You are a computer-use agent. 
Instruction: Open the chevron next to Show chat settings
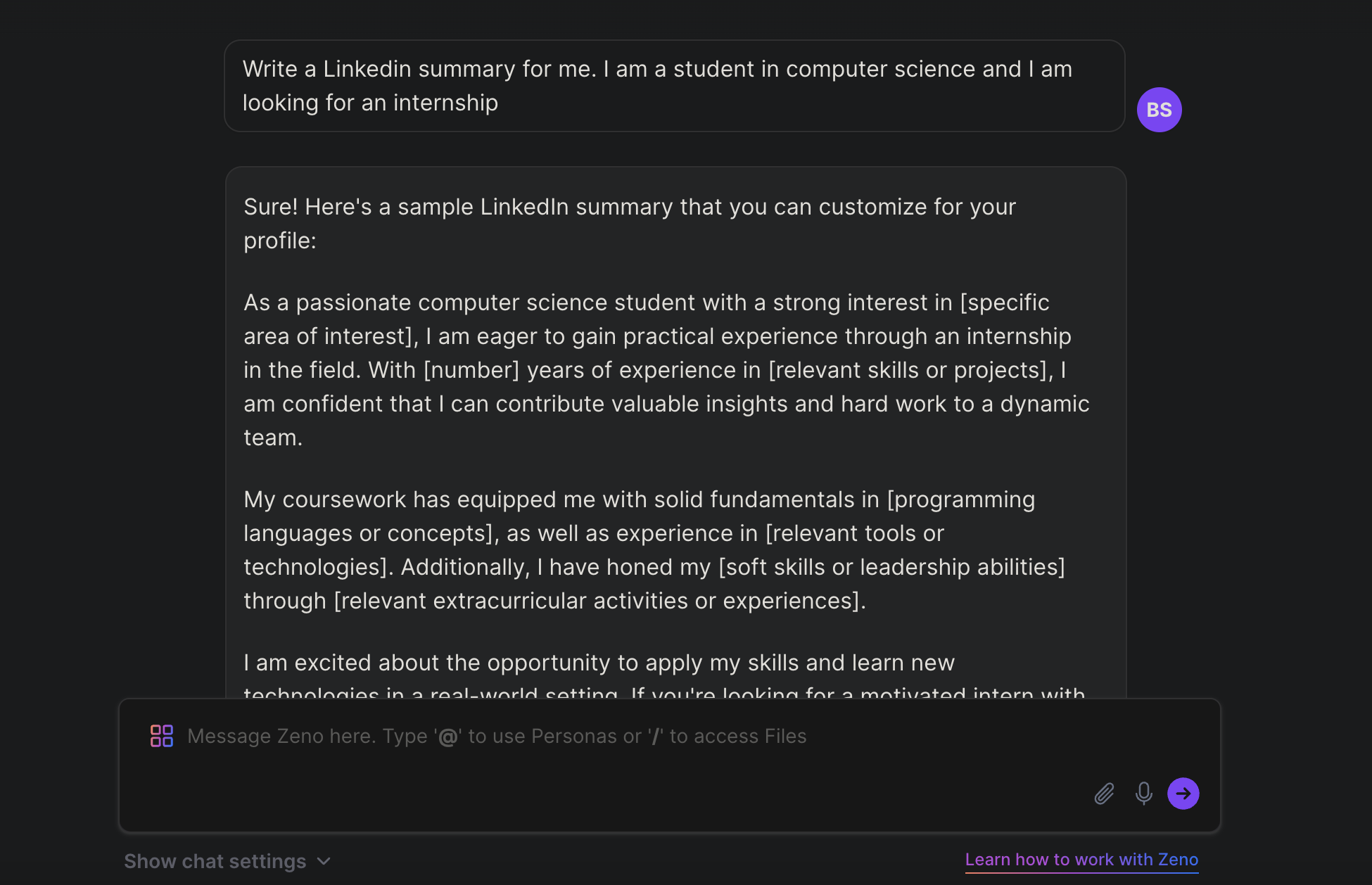tap(324, 860)
